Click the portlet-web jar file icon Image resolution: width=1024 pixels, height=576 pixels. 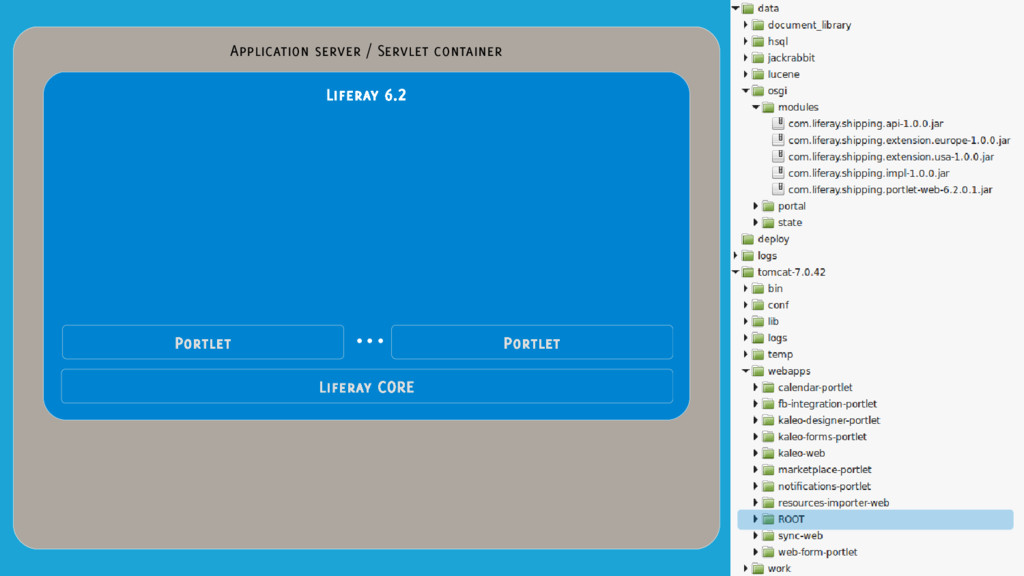tap(778, 189)
